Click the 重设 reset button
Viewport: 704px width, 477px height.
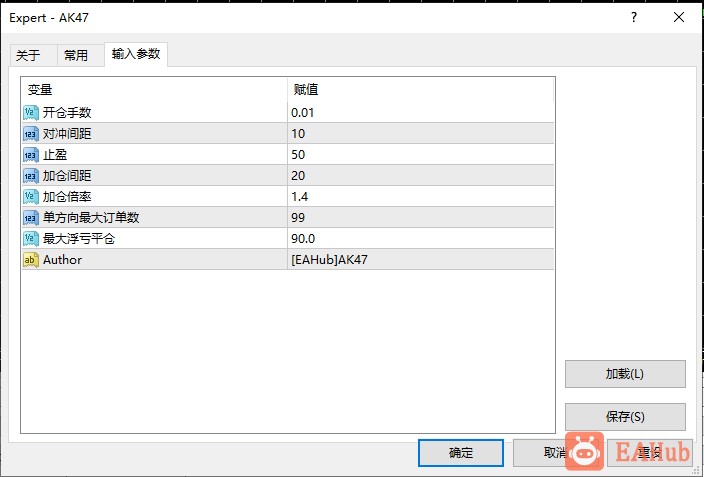pos(650,453)
